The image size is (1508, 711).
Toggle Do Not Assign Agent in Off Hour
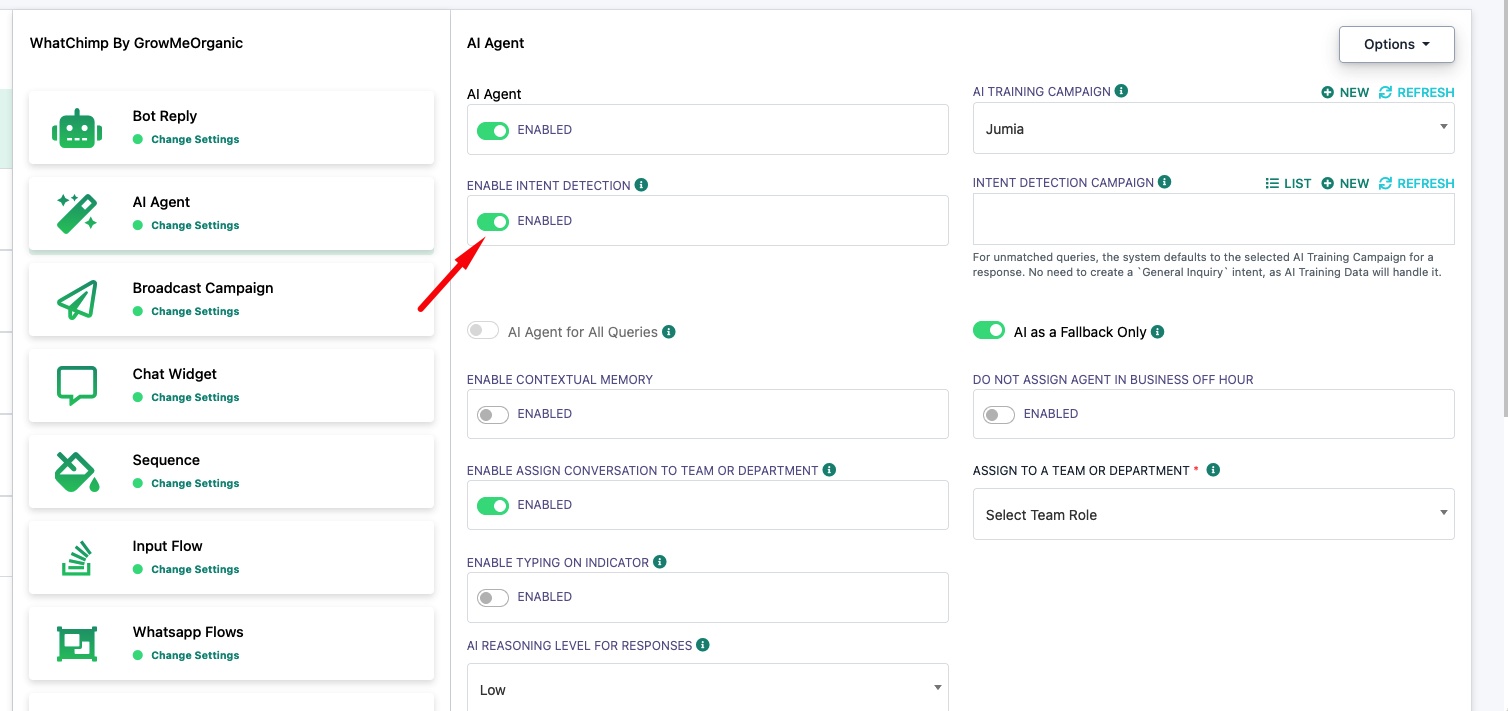point(999,414)
